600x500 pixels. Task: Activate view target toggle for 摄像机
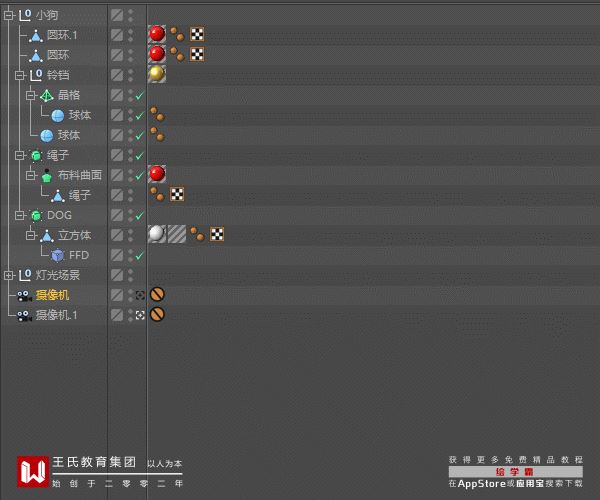click(140, 295)
